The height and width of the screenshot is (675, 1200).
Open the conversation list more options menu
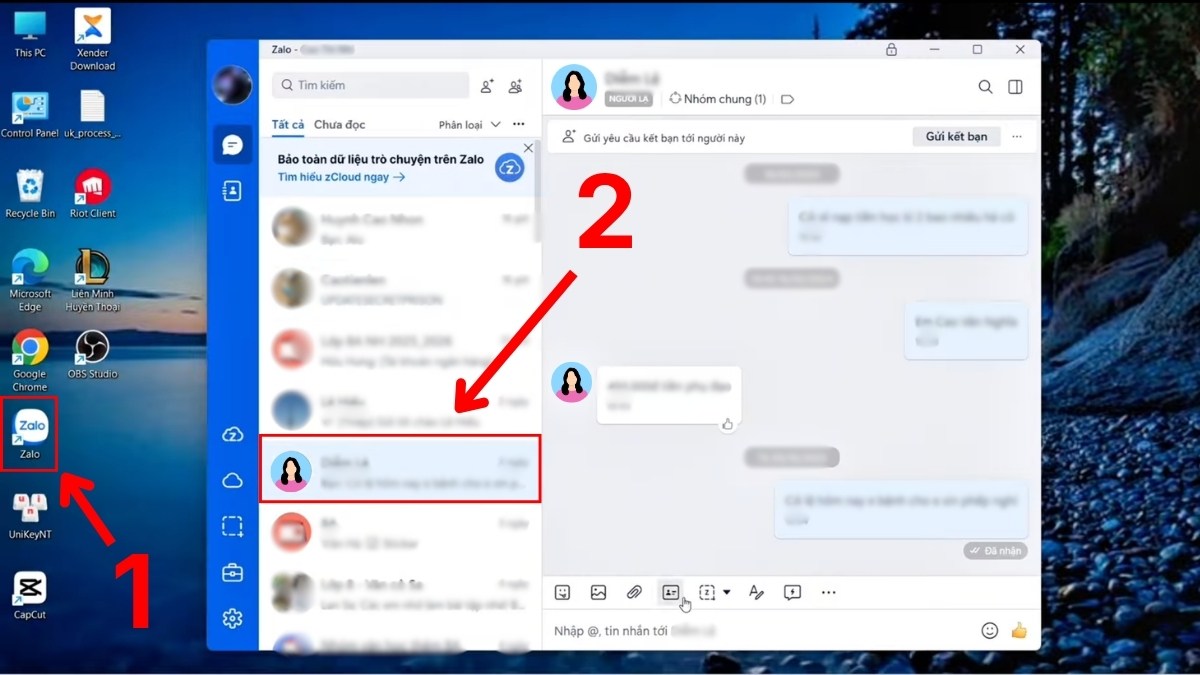click(x=518, y=124)
